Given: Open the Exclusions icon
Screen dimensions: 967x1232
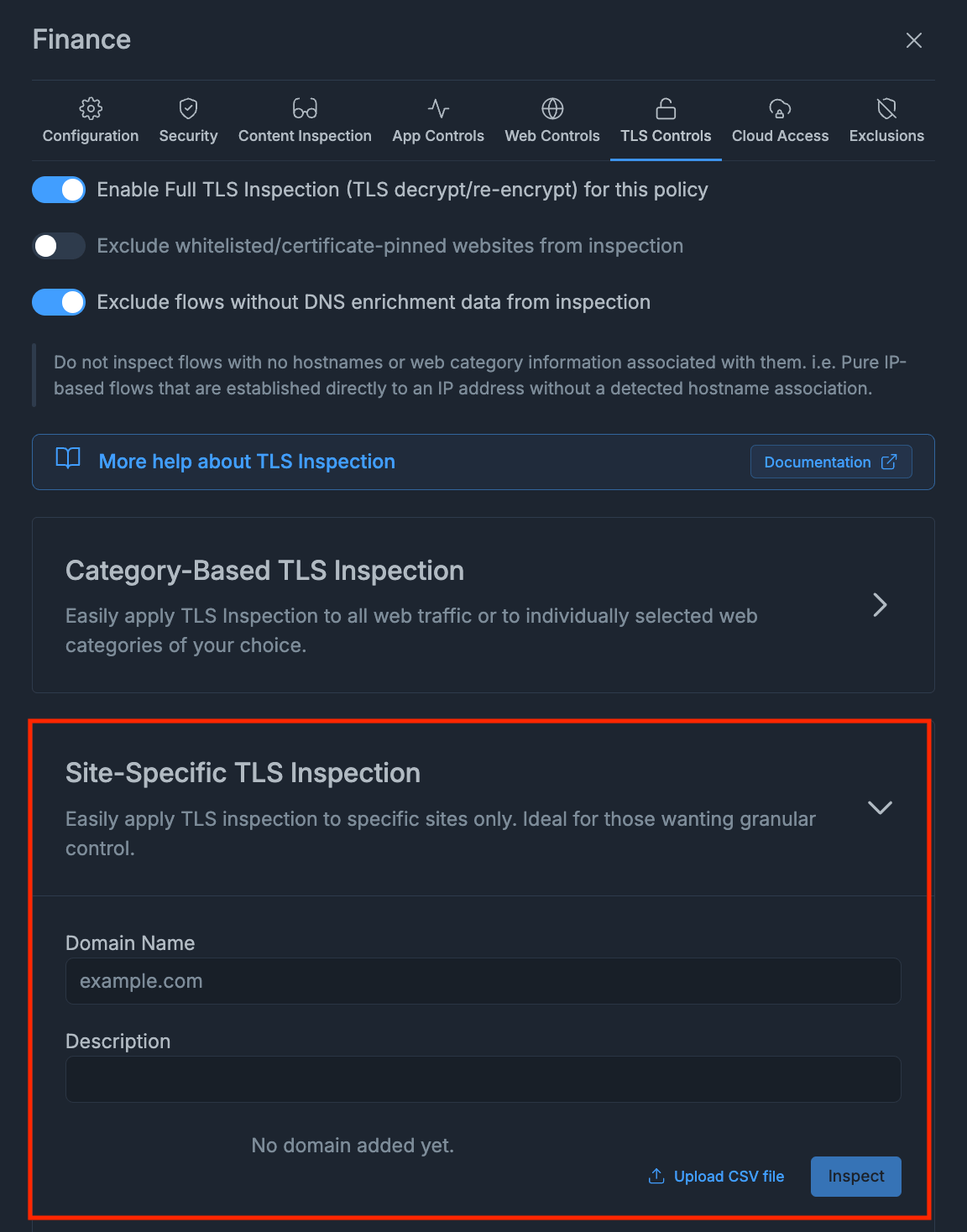Looking at the screenshot, I should 886,107.
